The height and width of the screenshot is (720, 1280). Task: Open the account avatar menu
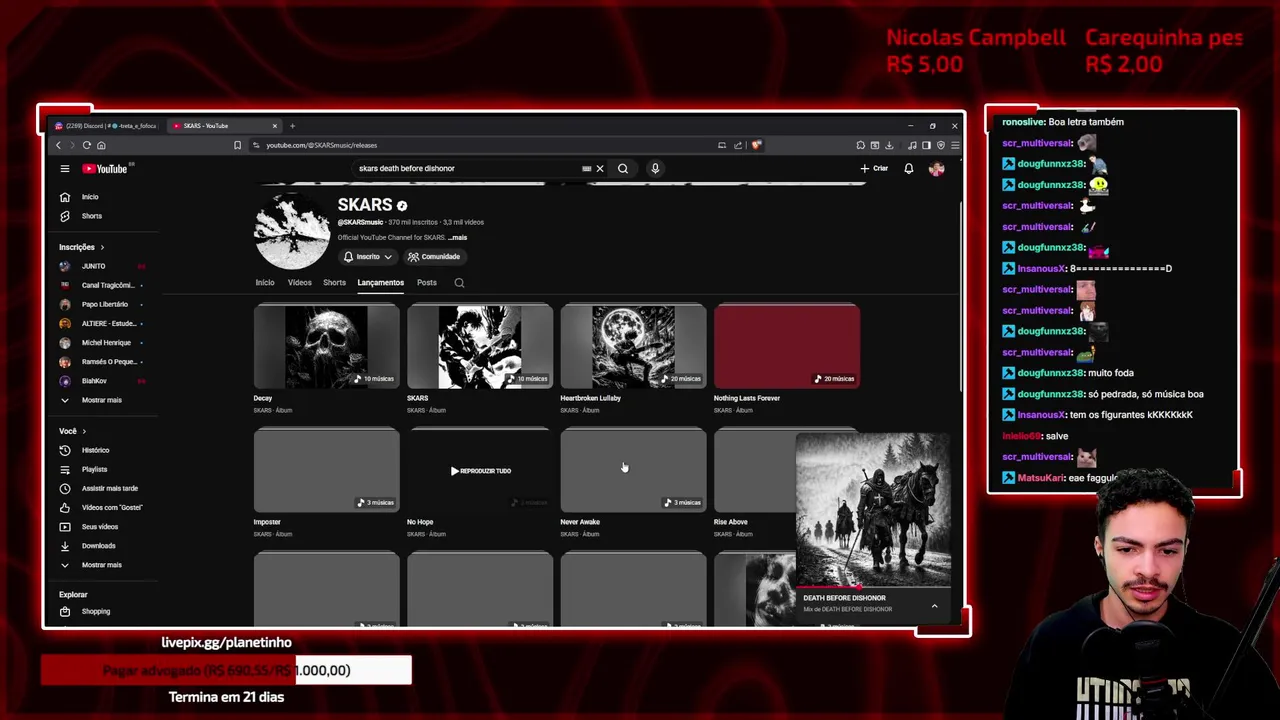pos(937,169)
